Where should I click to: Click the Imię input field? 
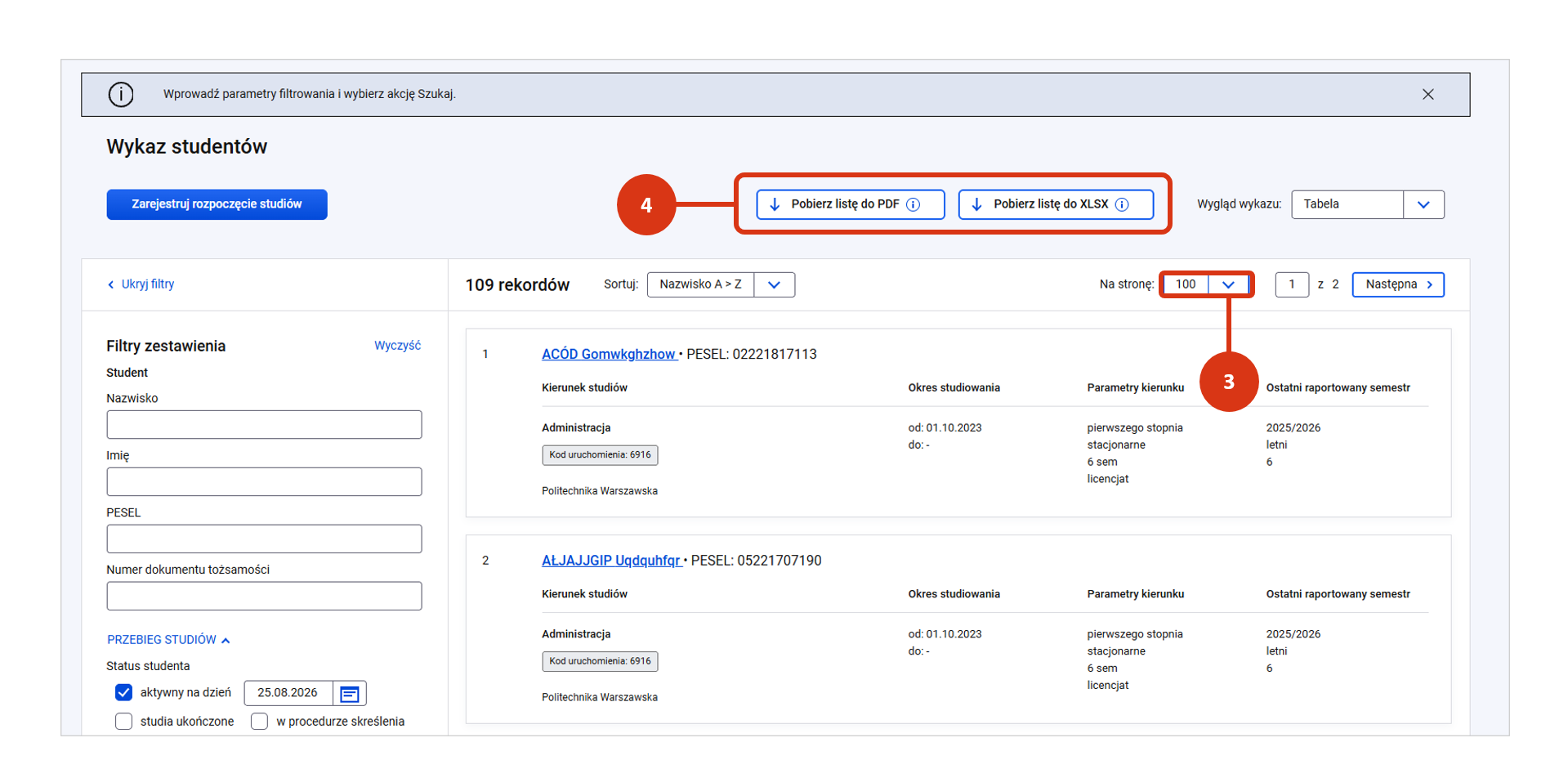[x=264, y=482]
